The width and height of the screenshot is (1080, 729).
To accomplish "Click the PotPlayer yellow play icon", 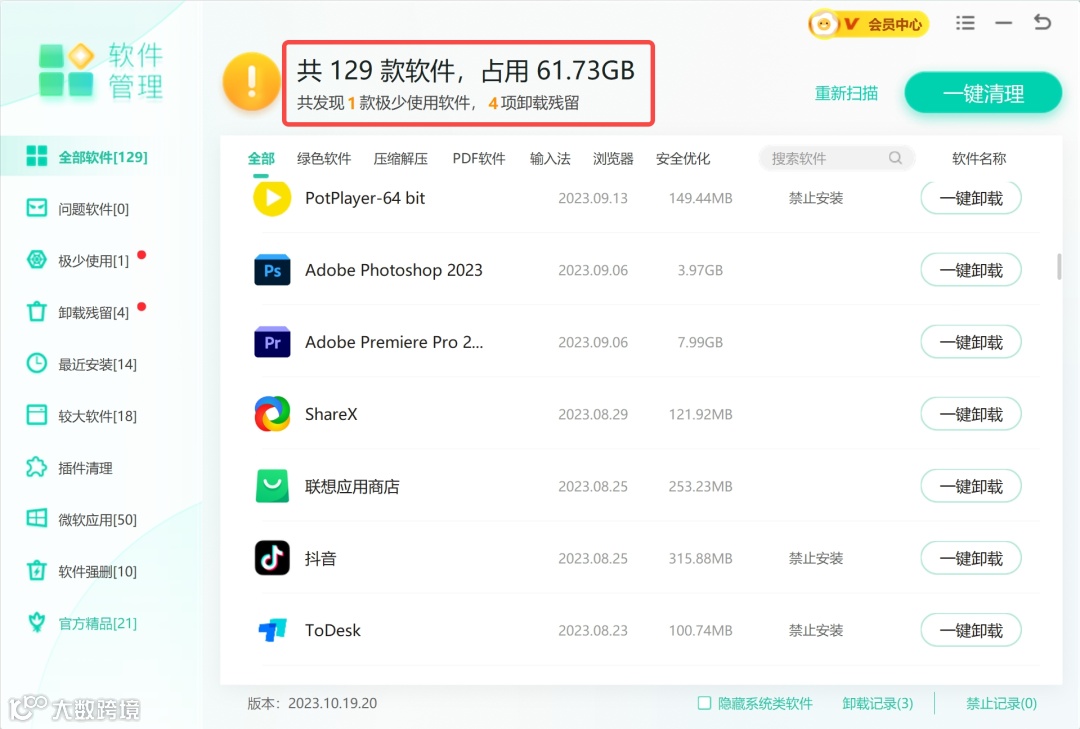I will (271, 198).
